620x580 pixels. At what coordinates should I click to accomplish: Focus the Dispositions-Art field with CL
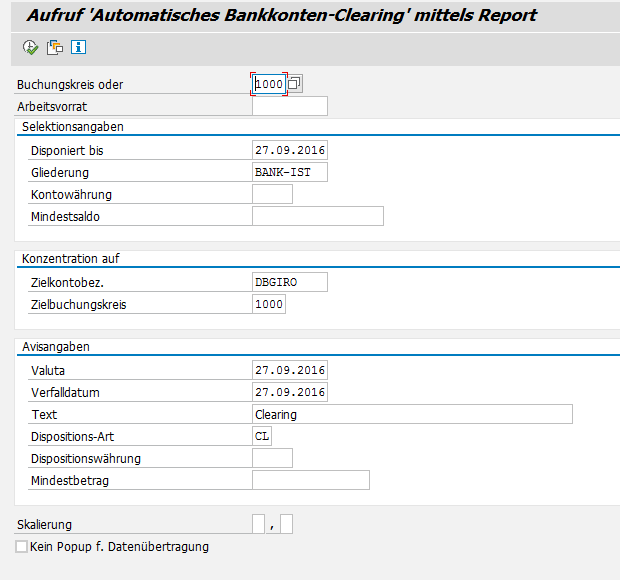click(262, 436)
